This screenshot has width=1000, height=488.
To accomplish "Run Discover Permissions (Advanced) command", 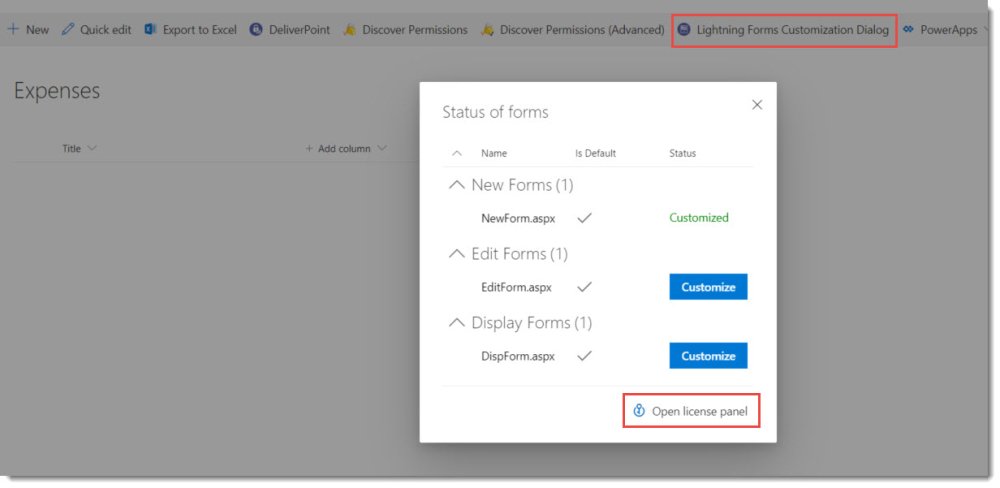I will point(573,29).
